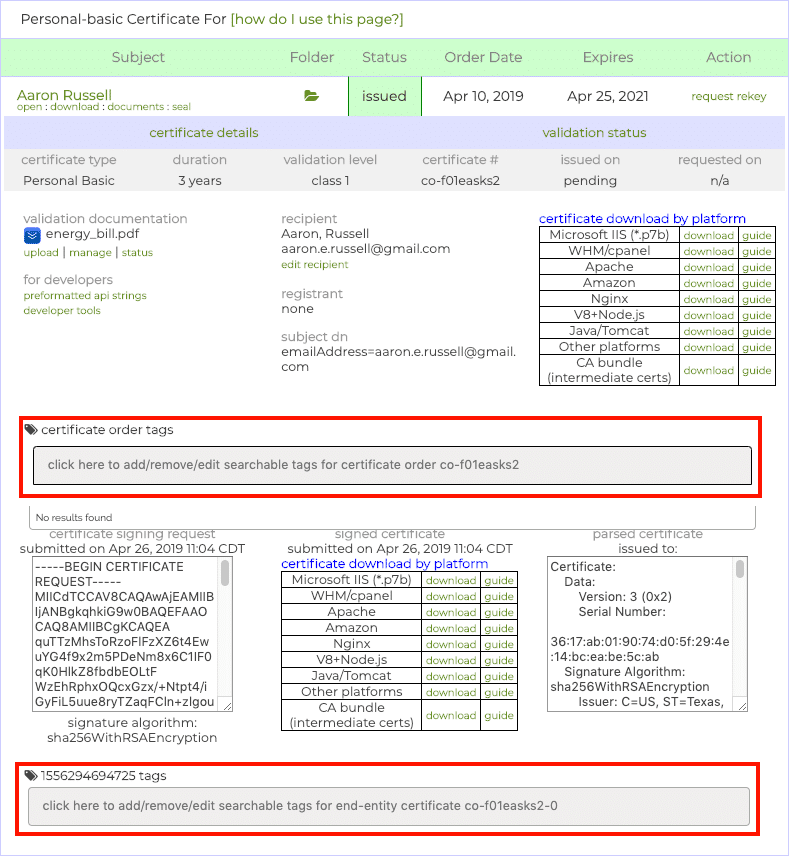Viewport: 789px width, 856px height.
Task: Click the edit recipient link
Action: click(315, 265)
